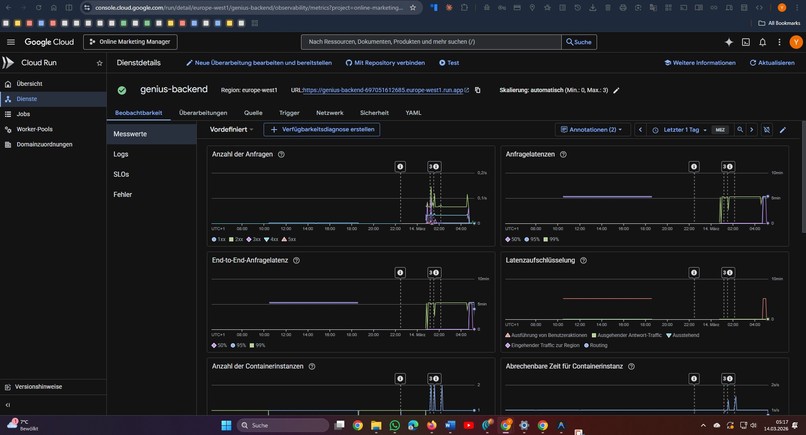Click the Gemini sparkle icon in header

click(729, 42)
